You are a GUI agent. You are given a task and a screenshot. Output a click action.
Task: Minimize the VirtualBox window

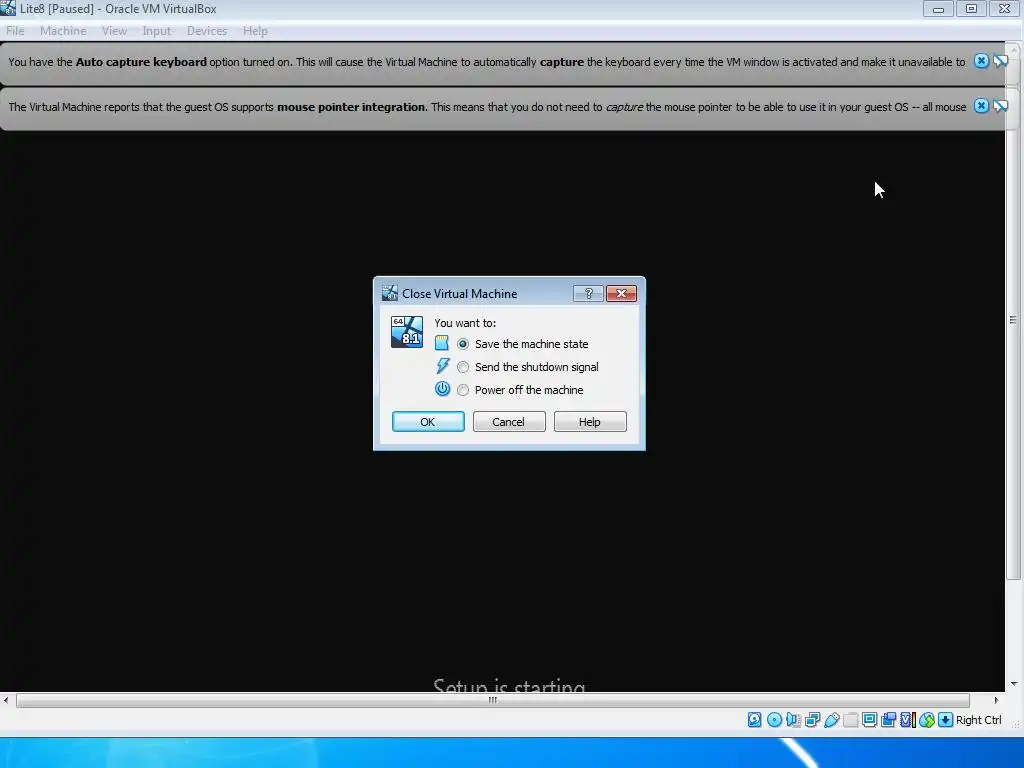point(938,8)
